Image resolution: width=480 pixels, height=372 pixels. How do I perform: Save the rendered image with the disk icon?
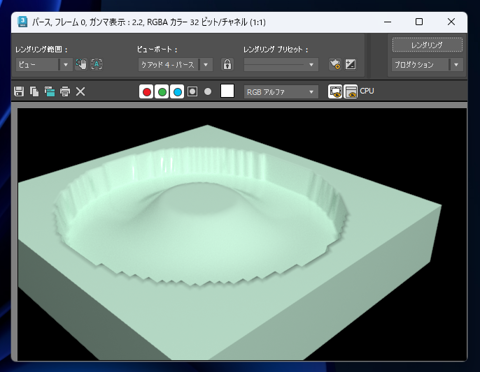[x=19, y=91]
